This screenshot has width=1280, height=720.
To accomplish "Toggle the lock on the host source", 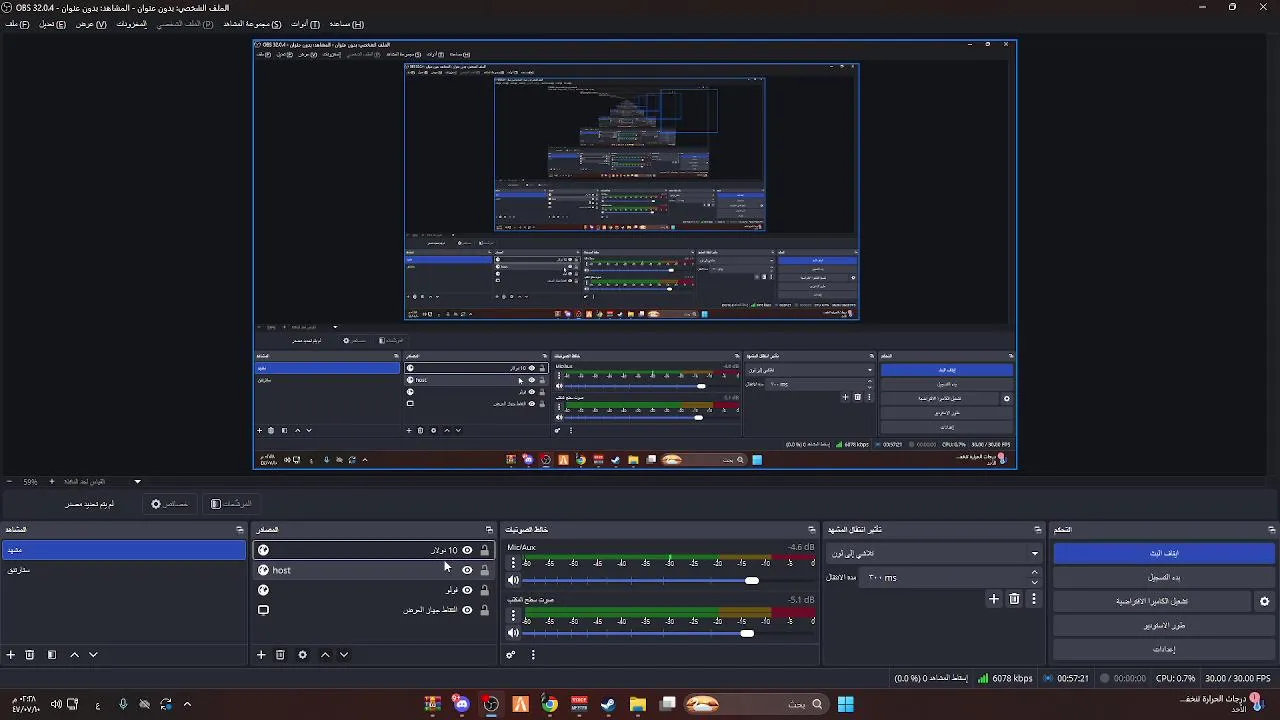I will 485,570.
